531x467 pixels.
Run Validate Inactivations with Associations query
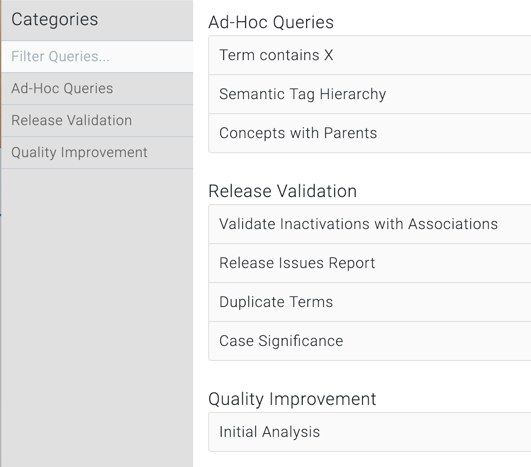[x=370, y=224]
